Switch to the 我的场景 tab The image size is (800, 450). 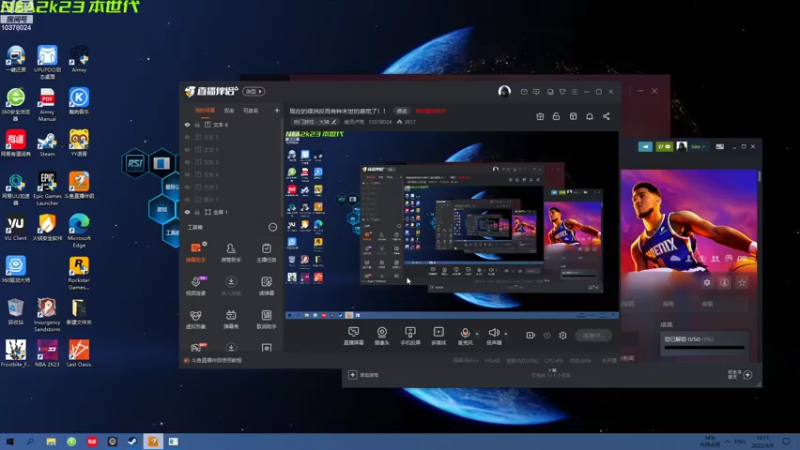[x=205, y=111]
